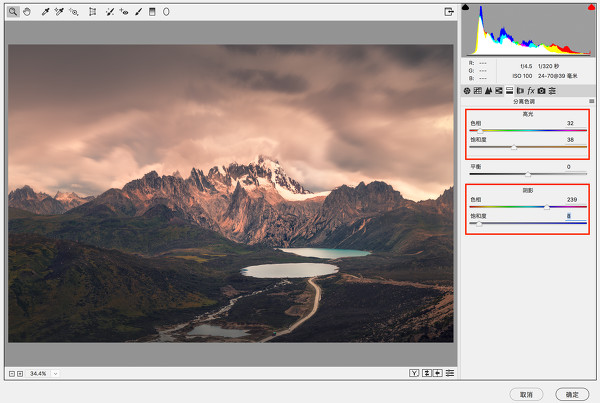The height and width of the screenshot is (403, 600).
Task: Open the zoom level dropdown arrow
Action: (55, 374)
